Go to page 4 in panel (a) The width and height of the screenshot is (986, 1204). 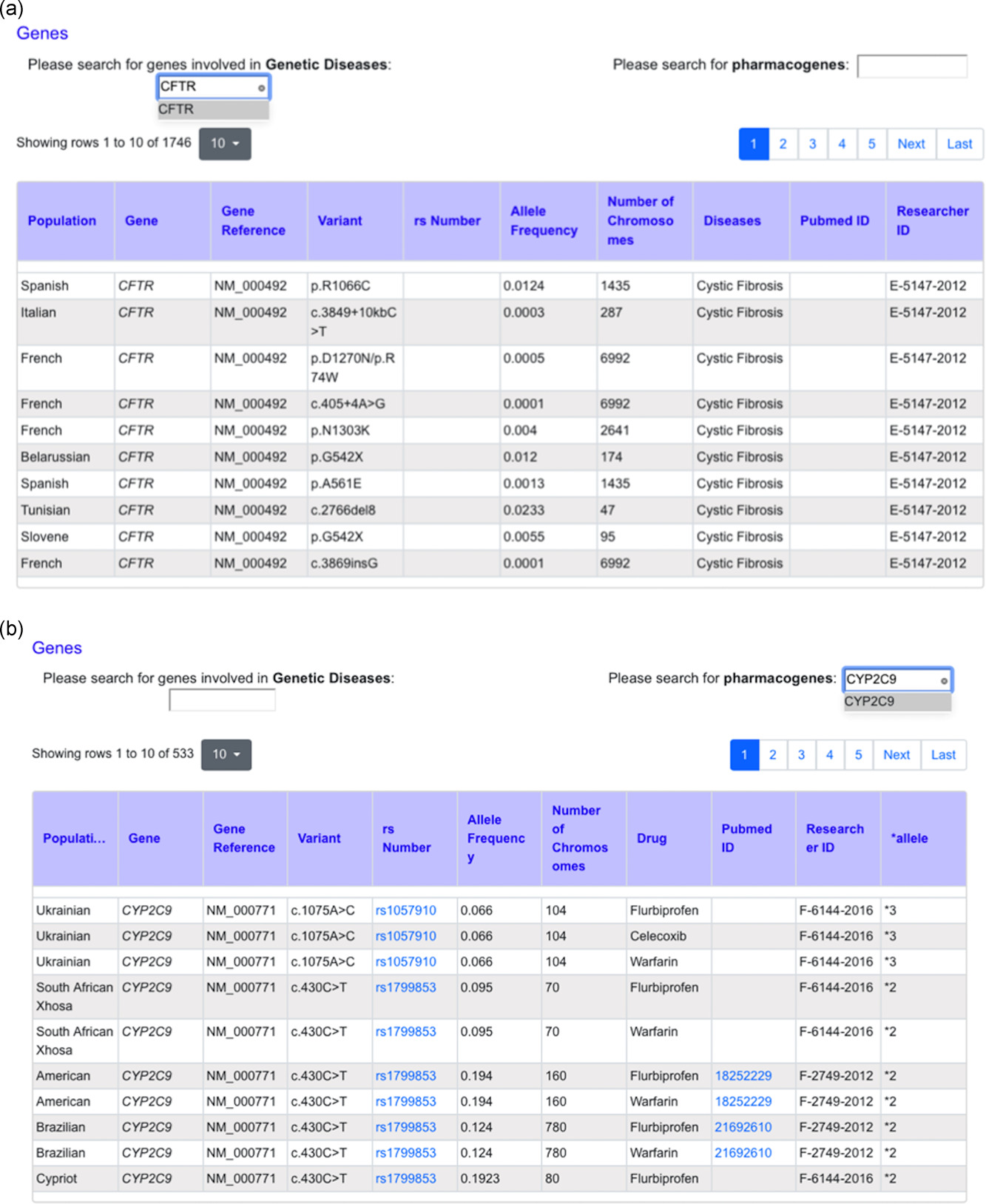click(x=842, y=144)
